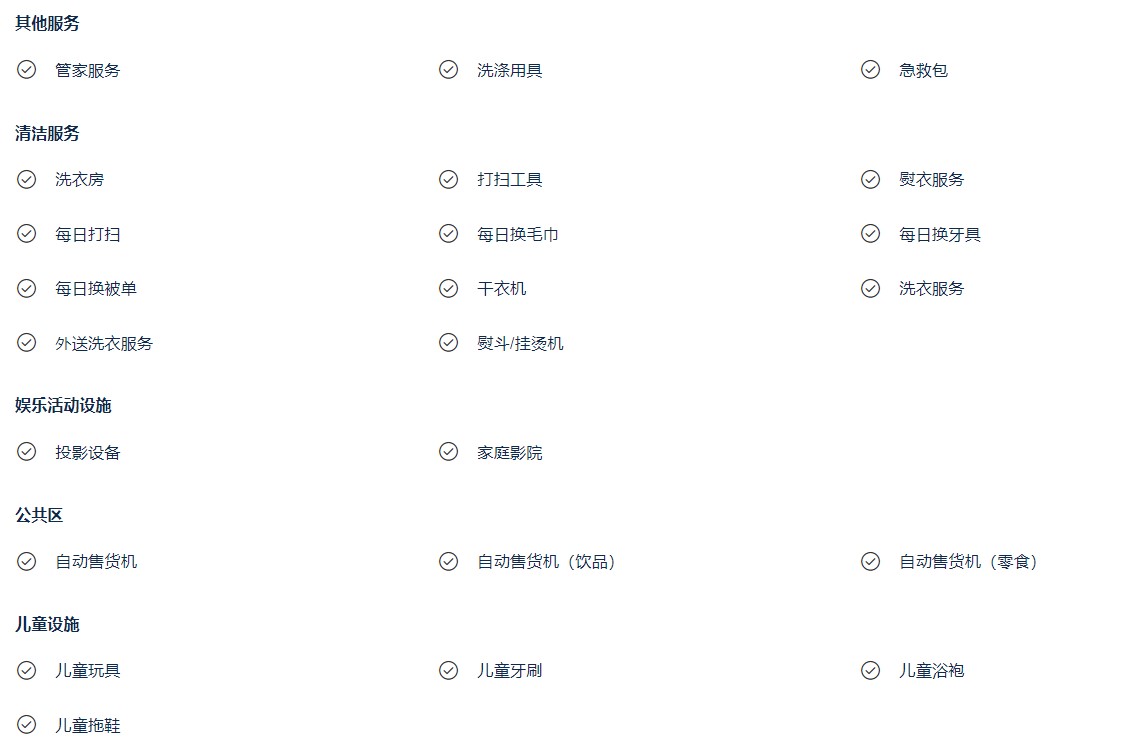The image size is (1140, 747).
Task: Click the check icon beside 投影设备
Action: 26,452
